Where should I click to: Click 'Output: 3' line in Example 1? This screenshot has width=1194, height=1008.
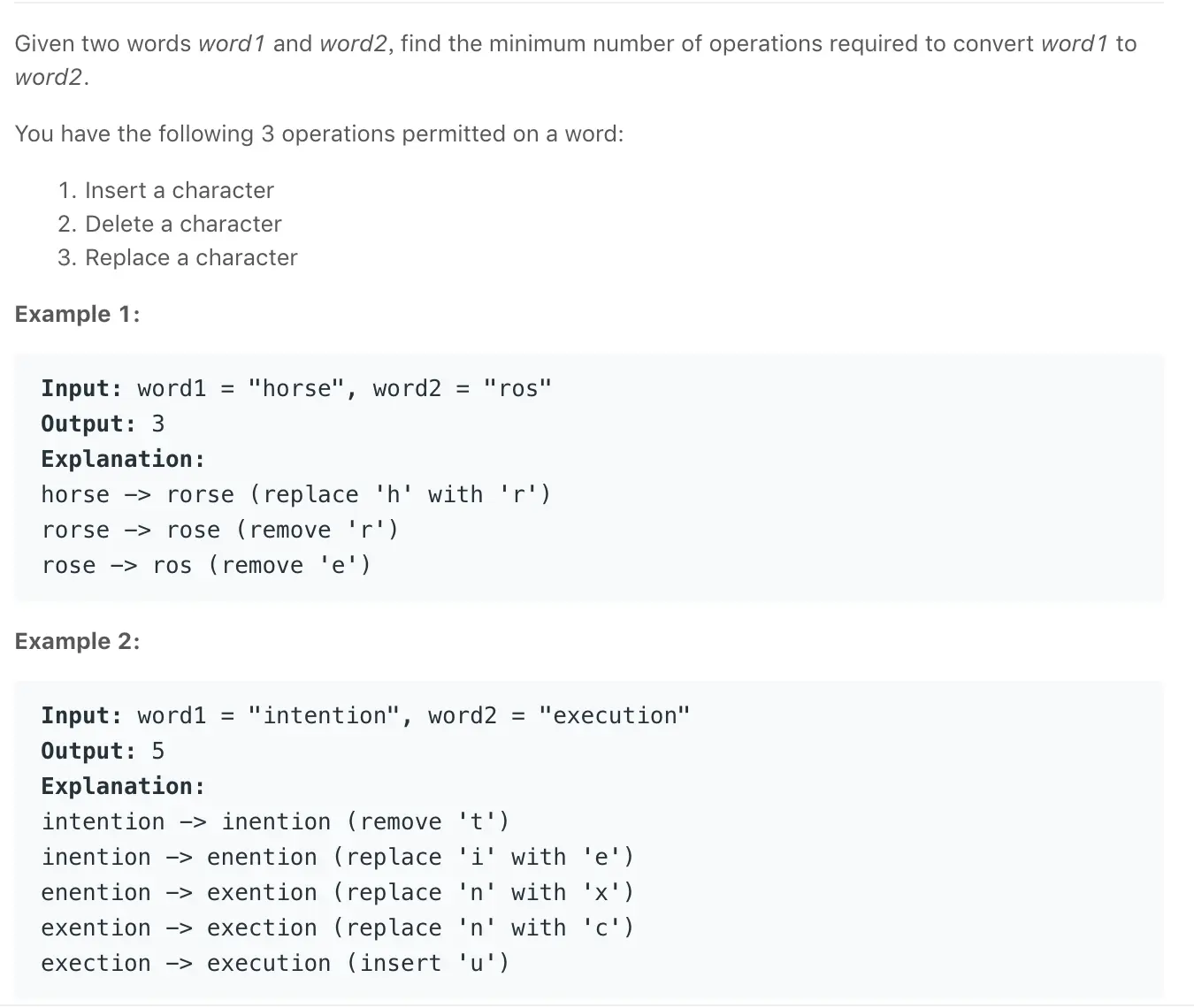pos(103,424)
